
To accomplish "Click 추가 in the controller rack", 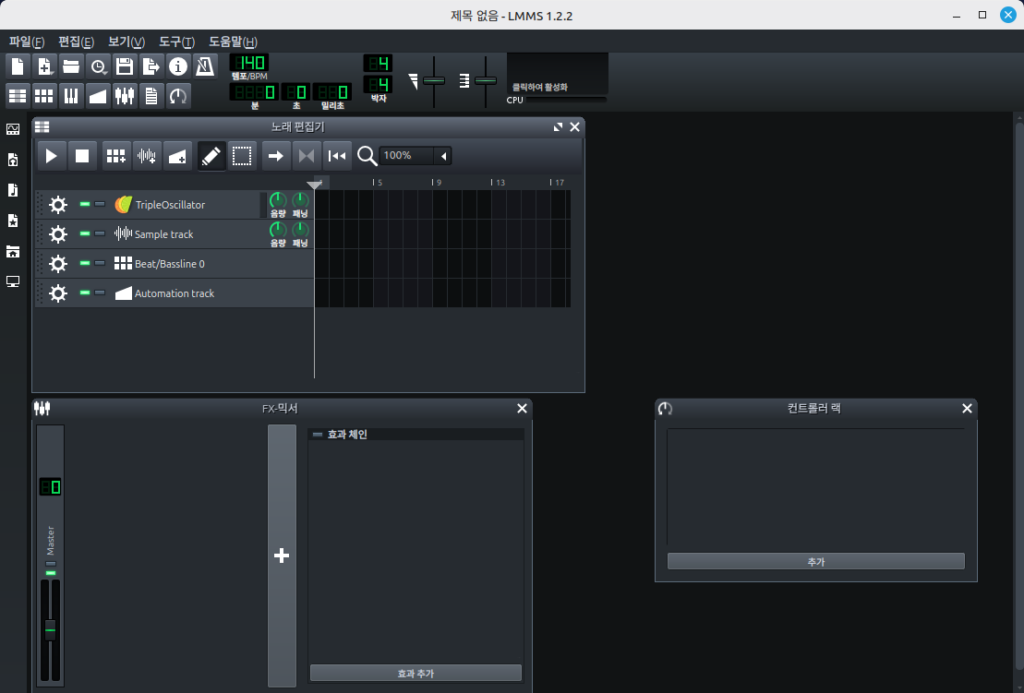I will [815, 561].
